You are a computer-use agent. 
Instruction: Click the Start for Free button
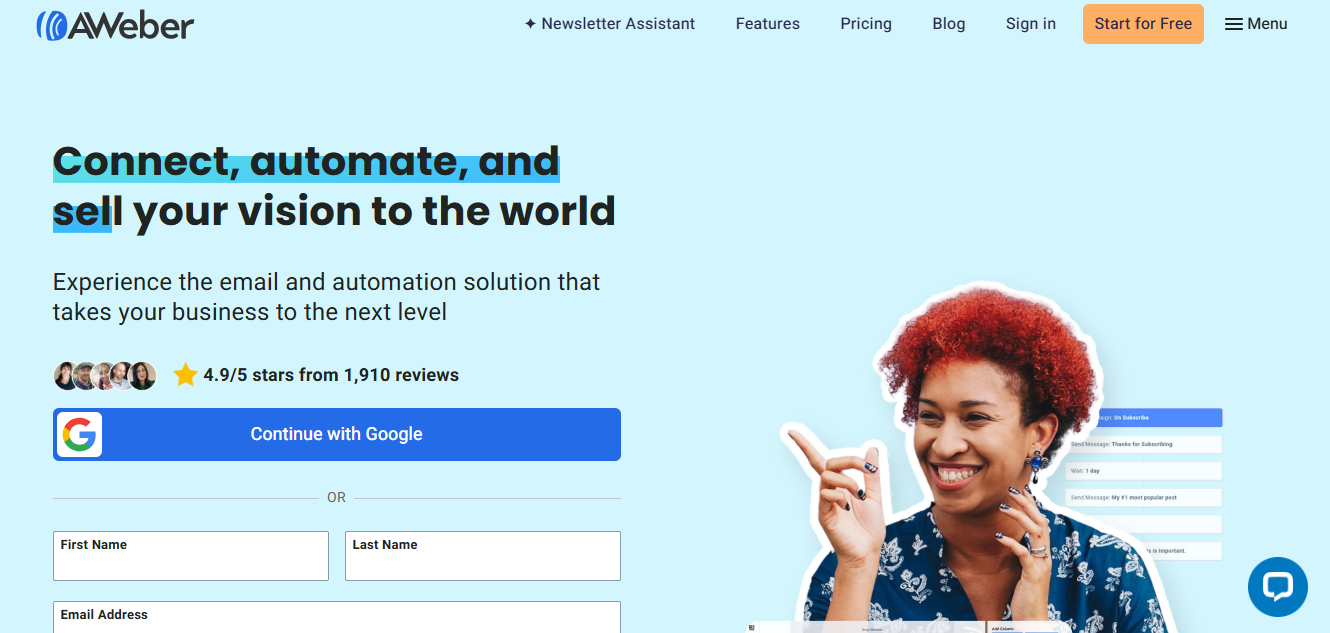(1143, 24)
